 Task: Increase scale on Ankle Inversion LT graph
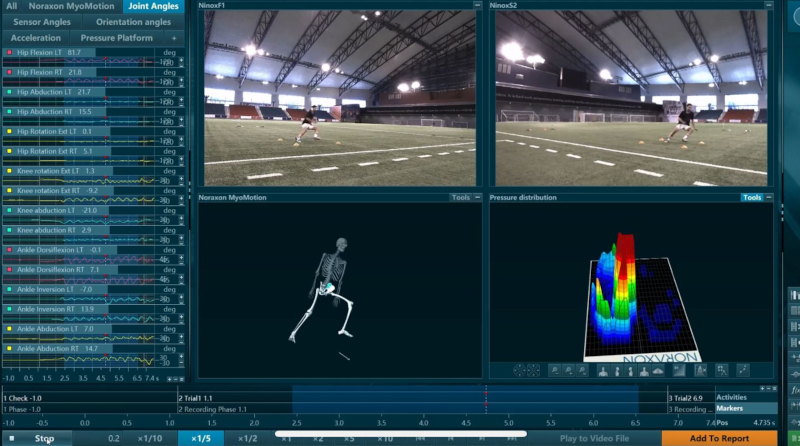(181, 296)
